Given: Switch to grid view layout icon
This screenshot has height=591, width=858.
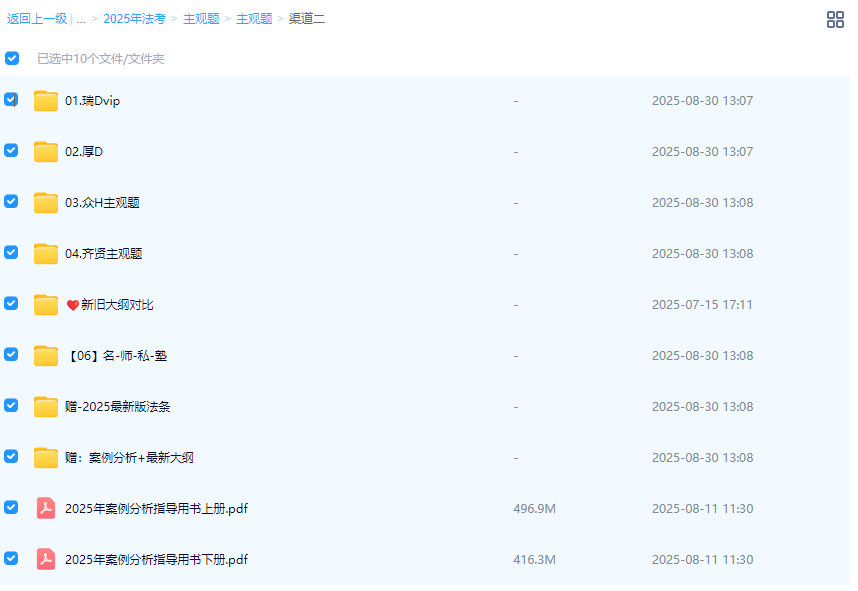Looking at the screenshot, I should pyautogui.click(x=834, y=20).
